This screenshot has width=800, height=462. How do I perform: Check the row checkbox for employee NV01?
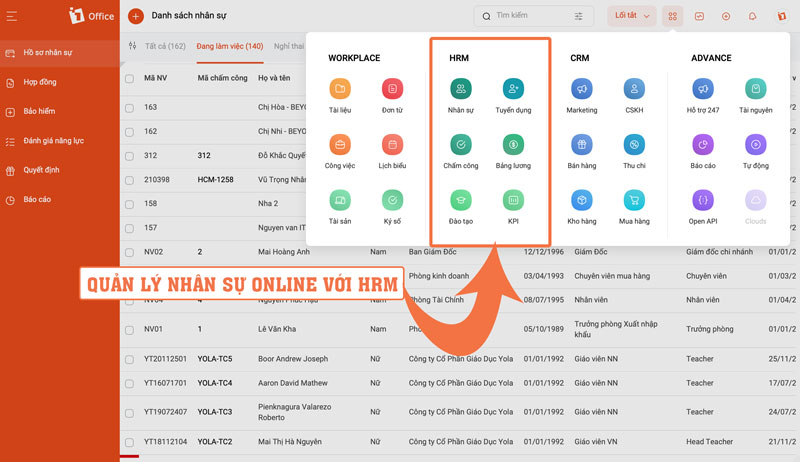[130, 330]
